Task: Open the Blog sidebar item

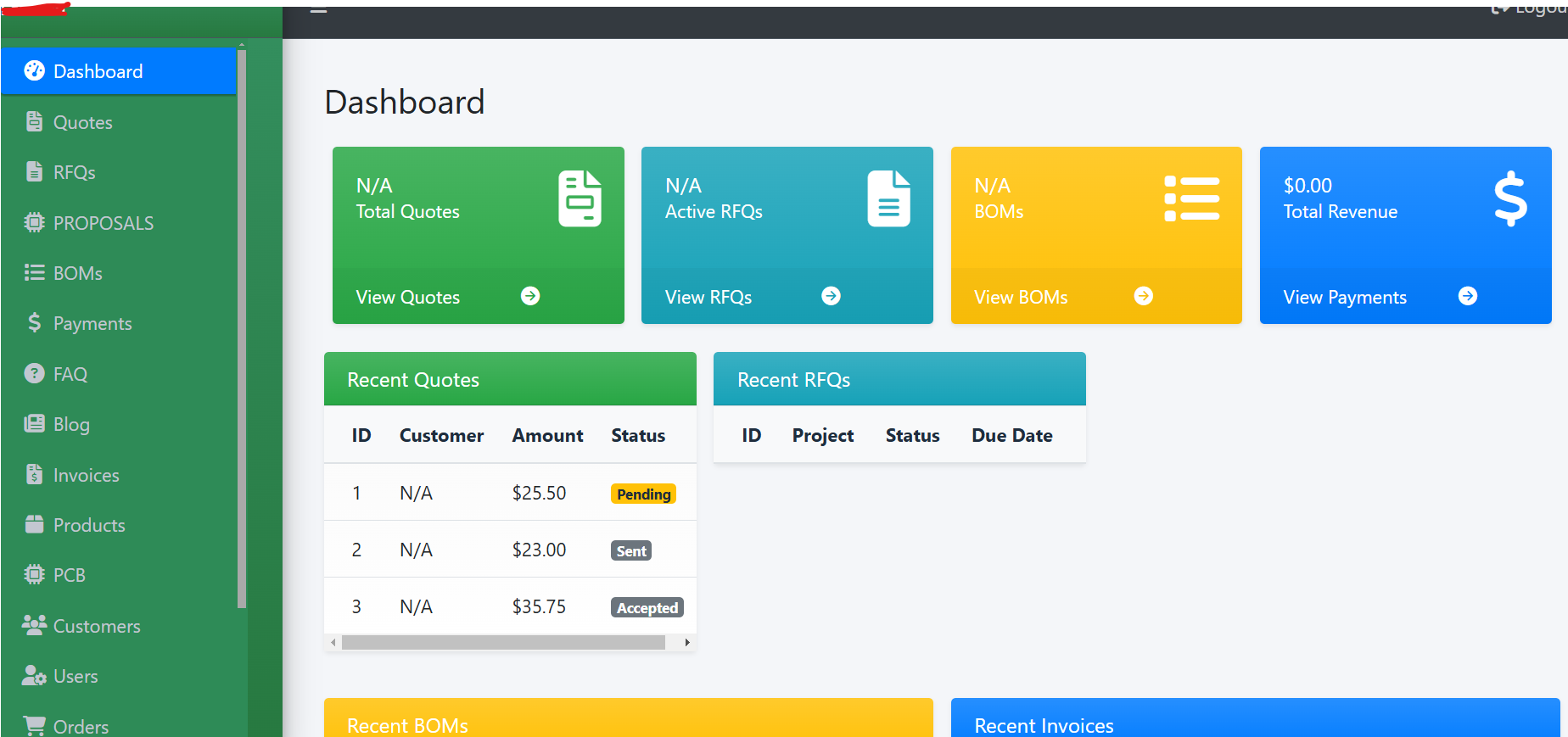Action: click(x=119, y=424)
